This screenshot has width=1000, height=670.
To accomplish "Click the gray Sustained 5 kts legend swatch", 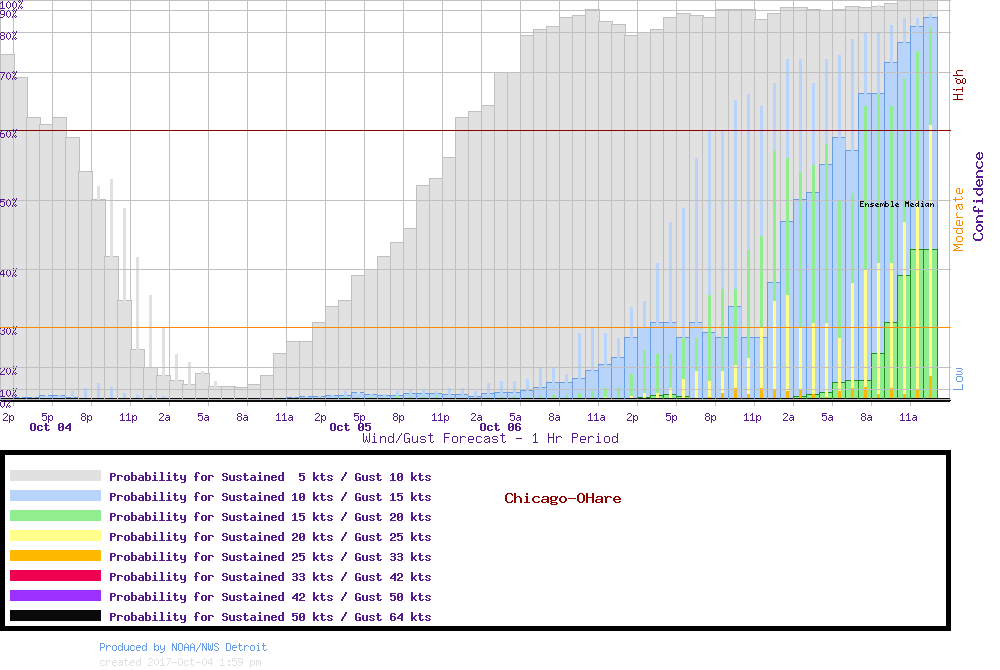I will tap(55, 476).
